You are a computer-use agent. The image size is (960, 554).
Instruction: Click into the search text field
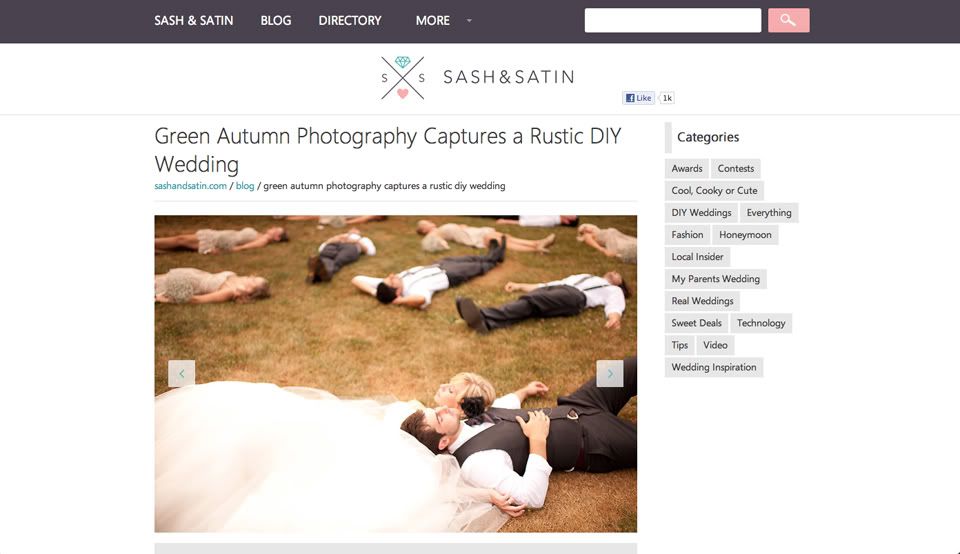[x=673, y=20]
